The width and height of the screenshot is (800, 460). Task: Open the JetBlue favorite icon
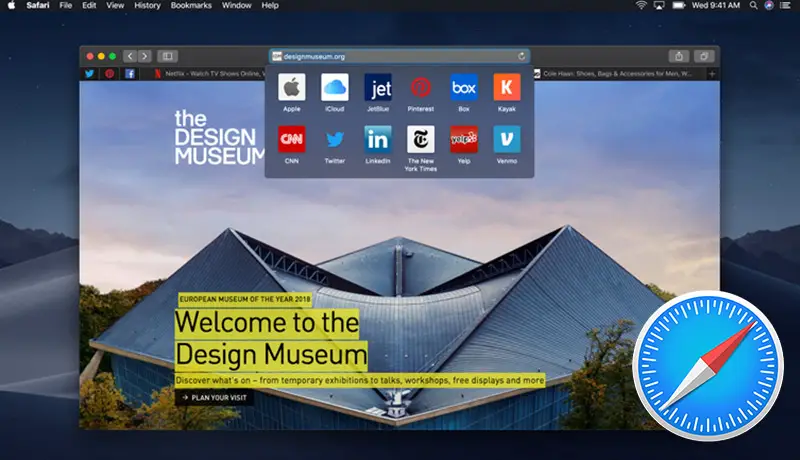pos(378,87)
